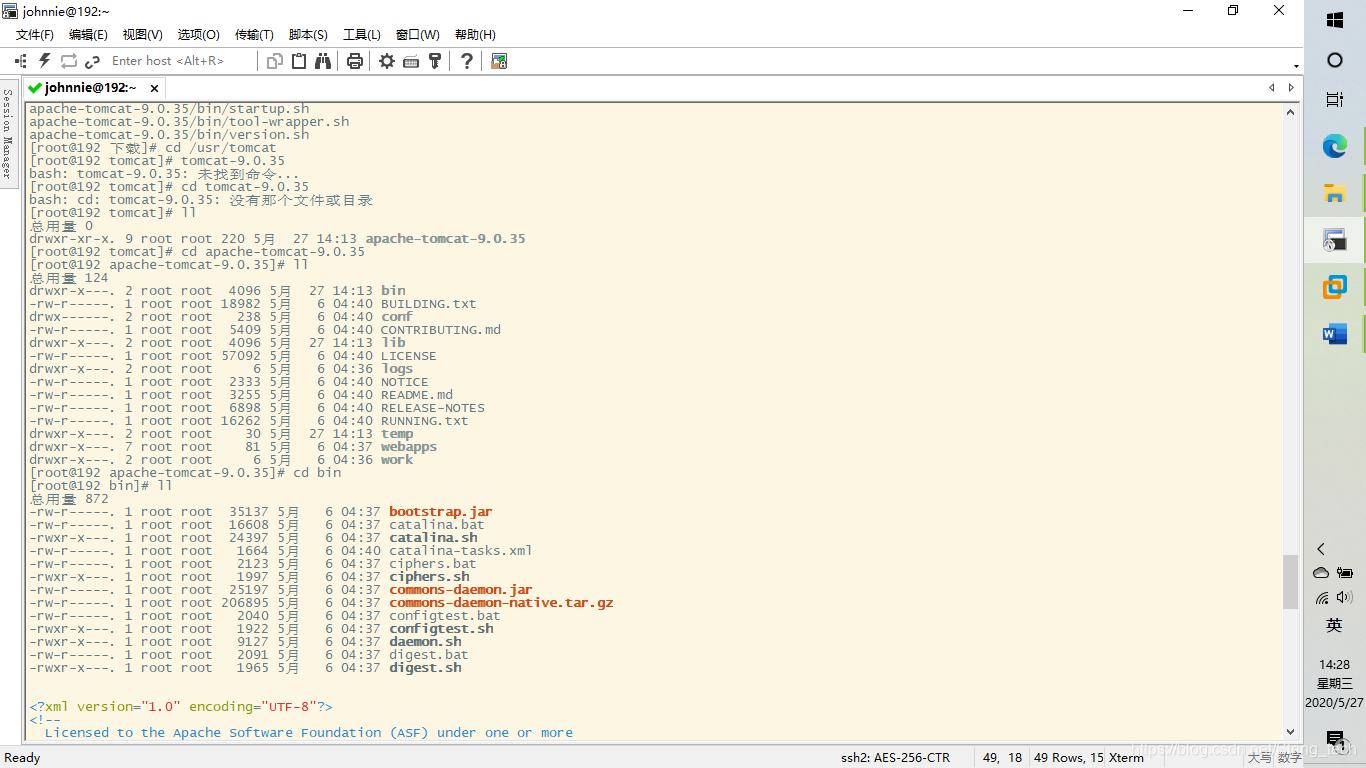Click the SecureCRT taskbar icon
The height and width of the screenshot is (768, 1366).
1335,240
